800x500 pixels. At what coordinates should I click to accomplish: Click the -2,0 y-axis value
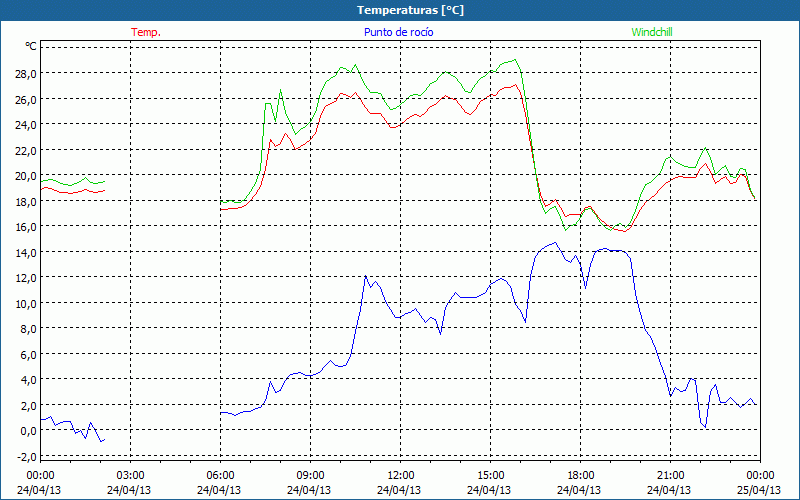27,456
